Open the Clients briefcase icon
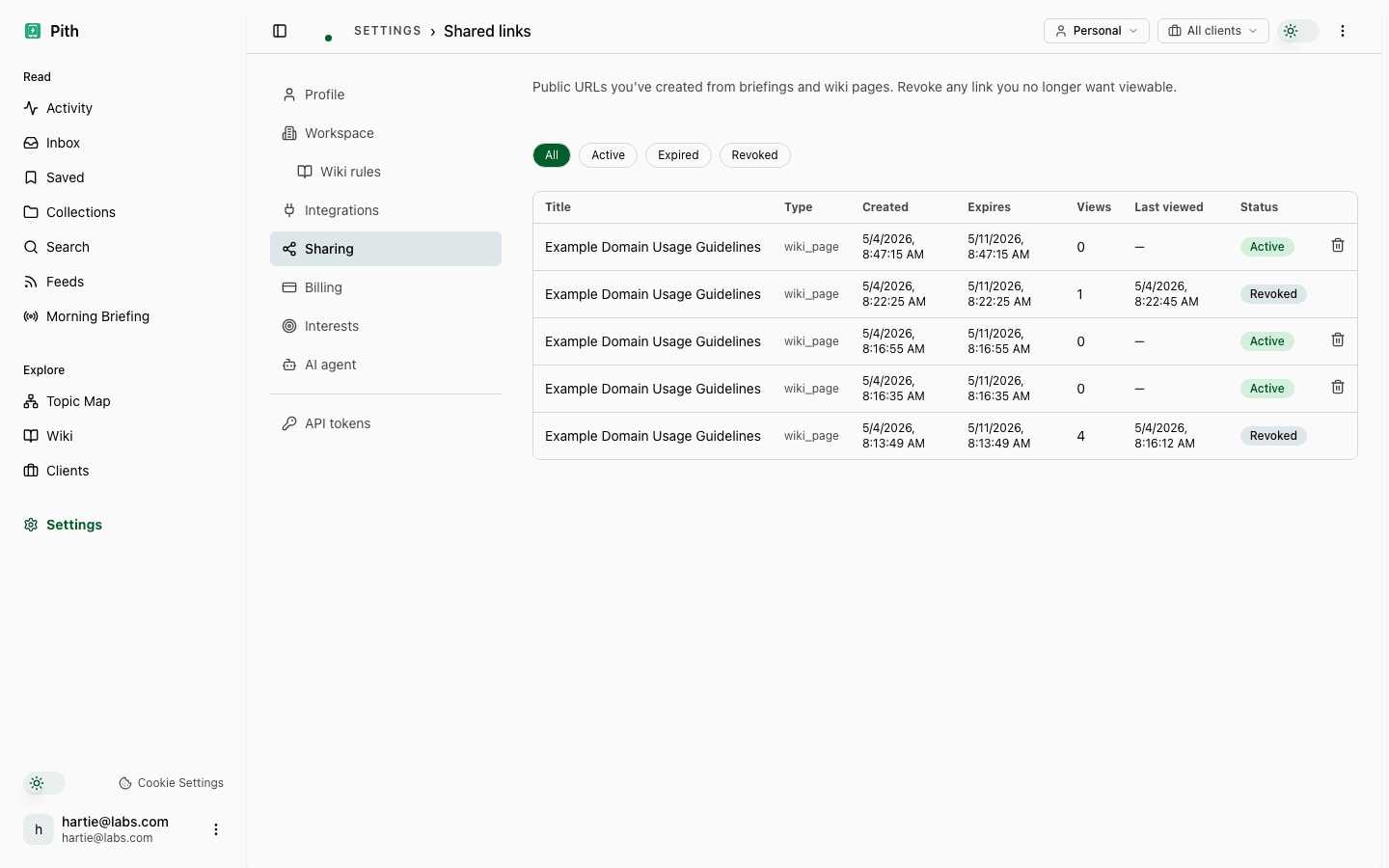 (31, 471)
